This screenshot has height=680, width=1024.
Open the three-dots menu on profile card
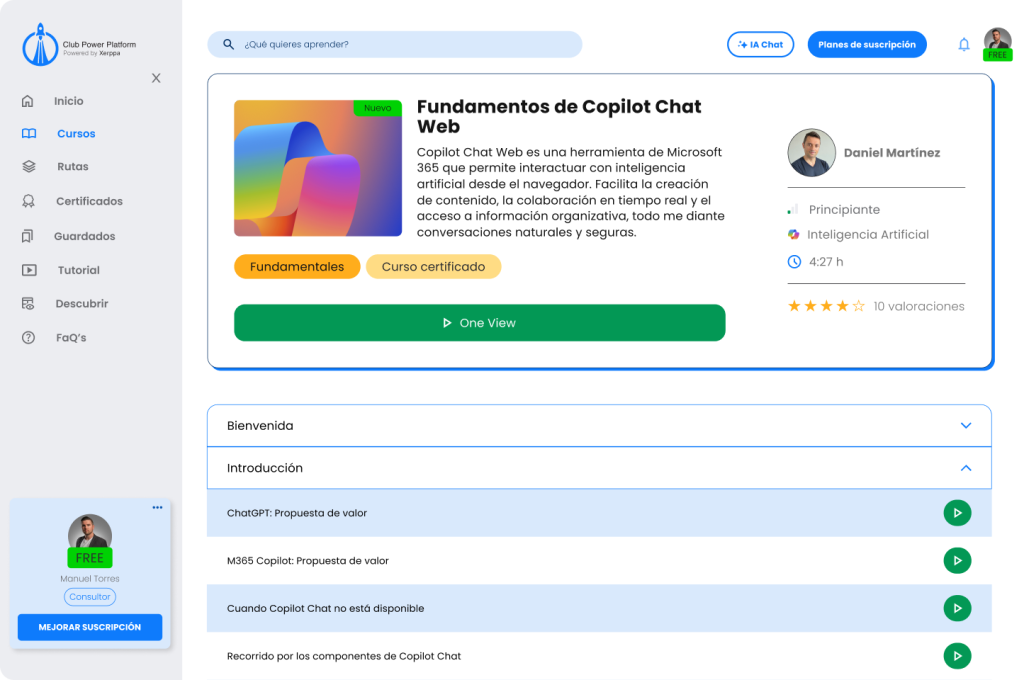pyautogui.click(x=157, y=508)
